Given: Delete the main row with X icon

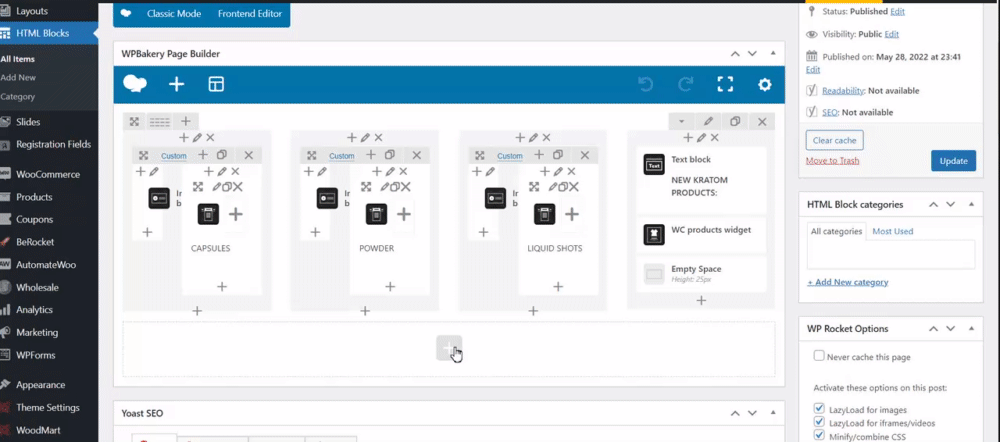Looking at the screenshot, I should pyautogui.click(x=762, y=121).
